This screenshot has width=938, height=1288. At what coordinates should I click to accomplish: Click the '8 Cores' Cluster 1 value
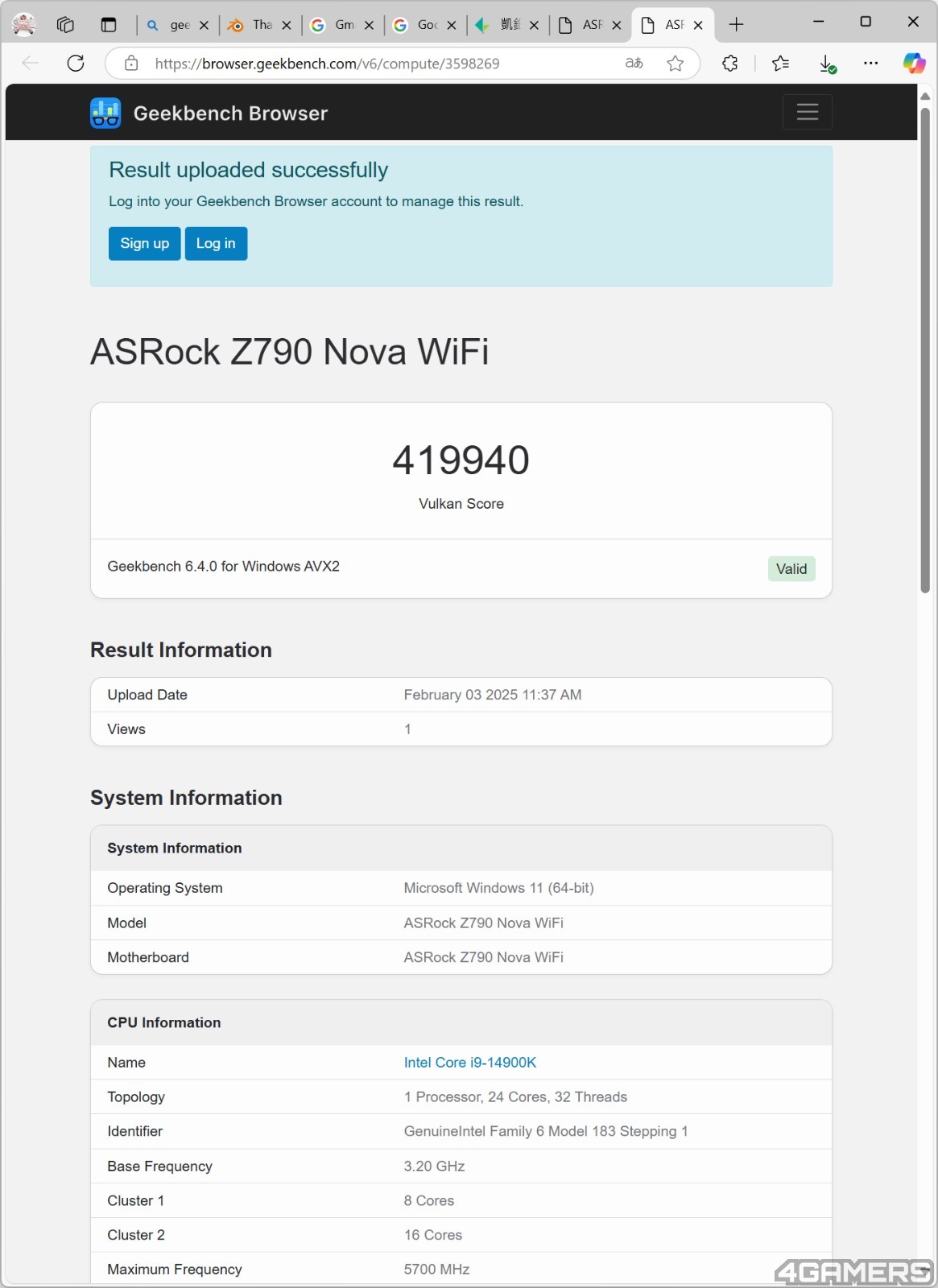(x=429, y=1200)
